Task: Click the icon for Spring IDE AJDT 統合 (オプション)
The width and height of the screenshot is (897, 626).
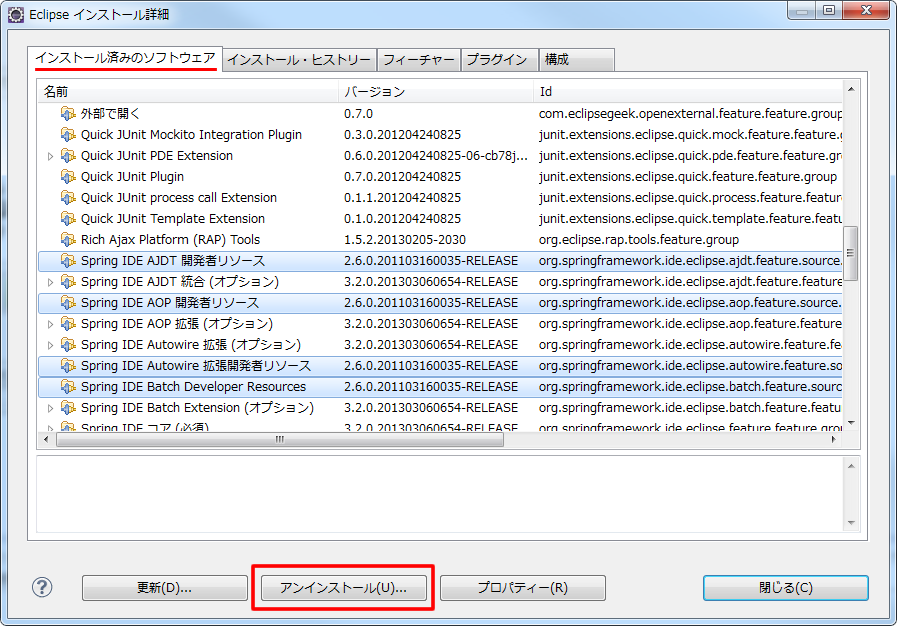Action: [x=68, y=282]
